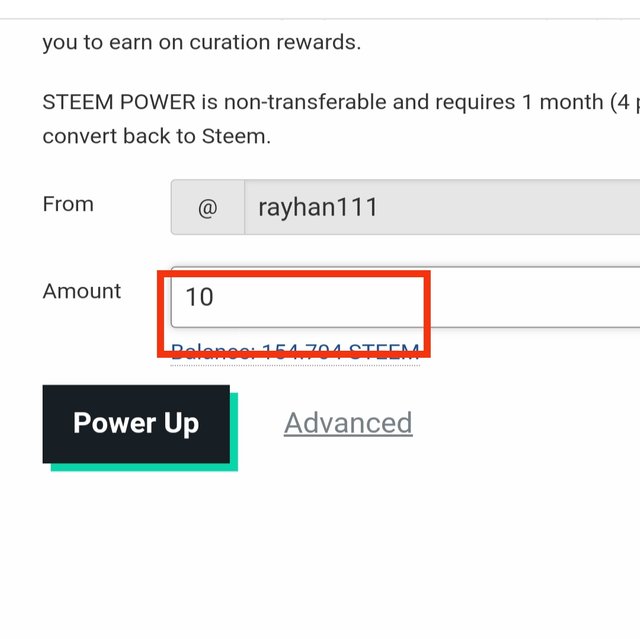Select the rayhan111 username field
Image resolution: width=640 pixels, height=639 pixels.
pos(442,207)
